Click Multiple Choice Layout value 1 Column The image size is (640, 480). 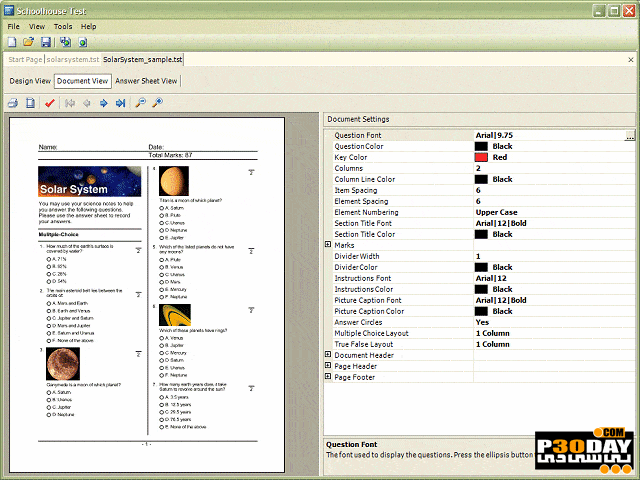coord(493,333)
